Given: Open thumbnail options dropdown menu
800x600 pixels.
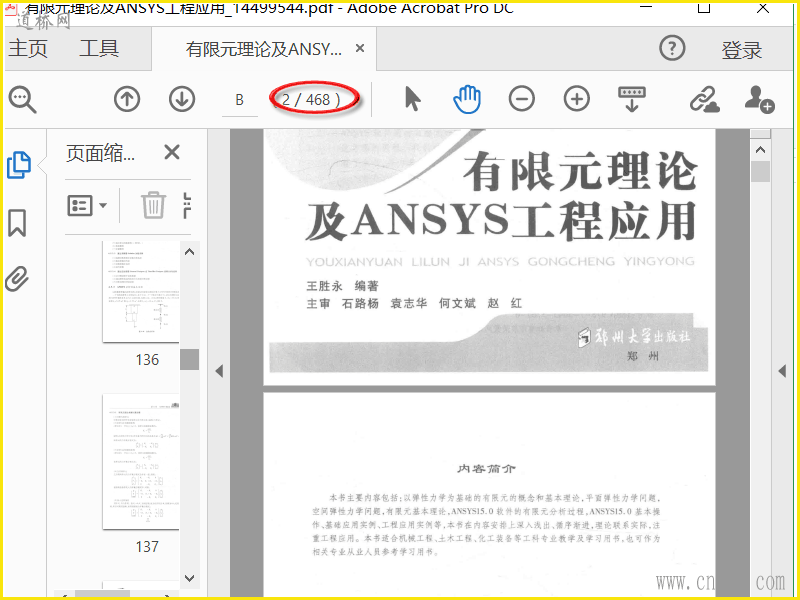Looking at the screenshot, I should coord(87,206).
